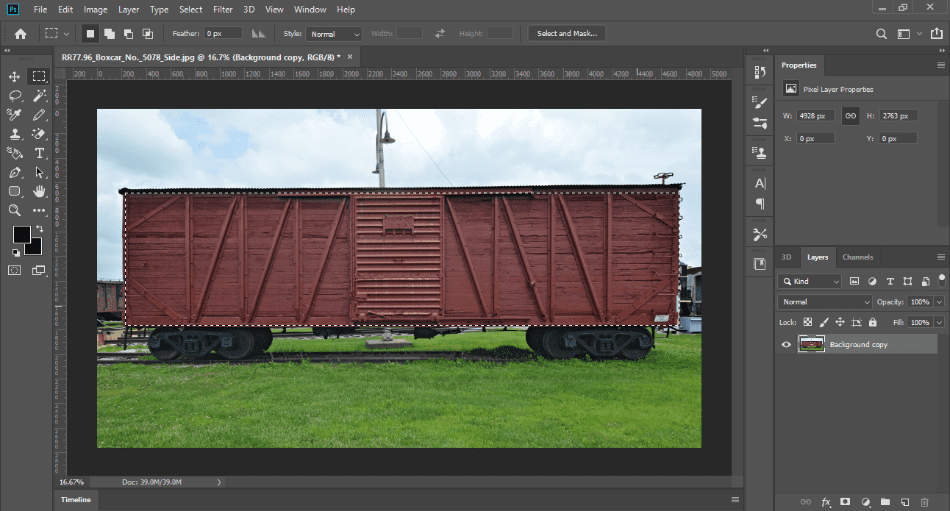Click the Feather input field

click(223, 33)
